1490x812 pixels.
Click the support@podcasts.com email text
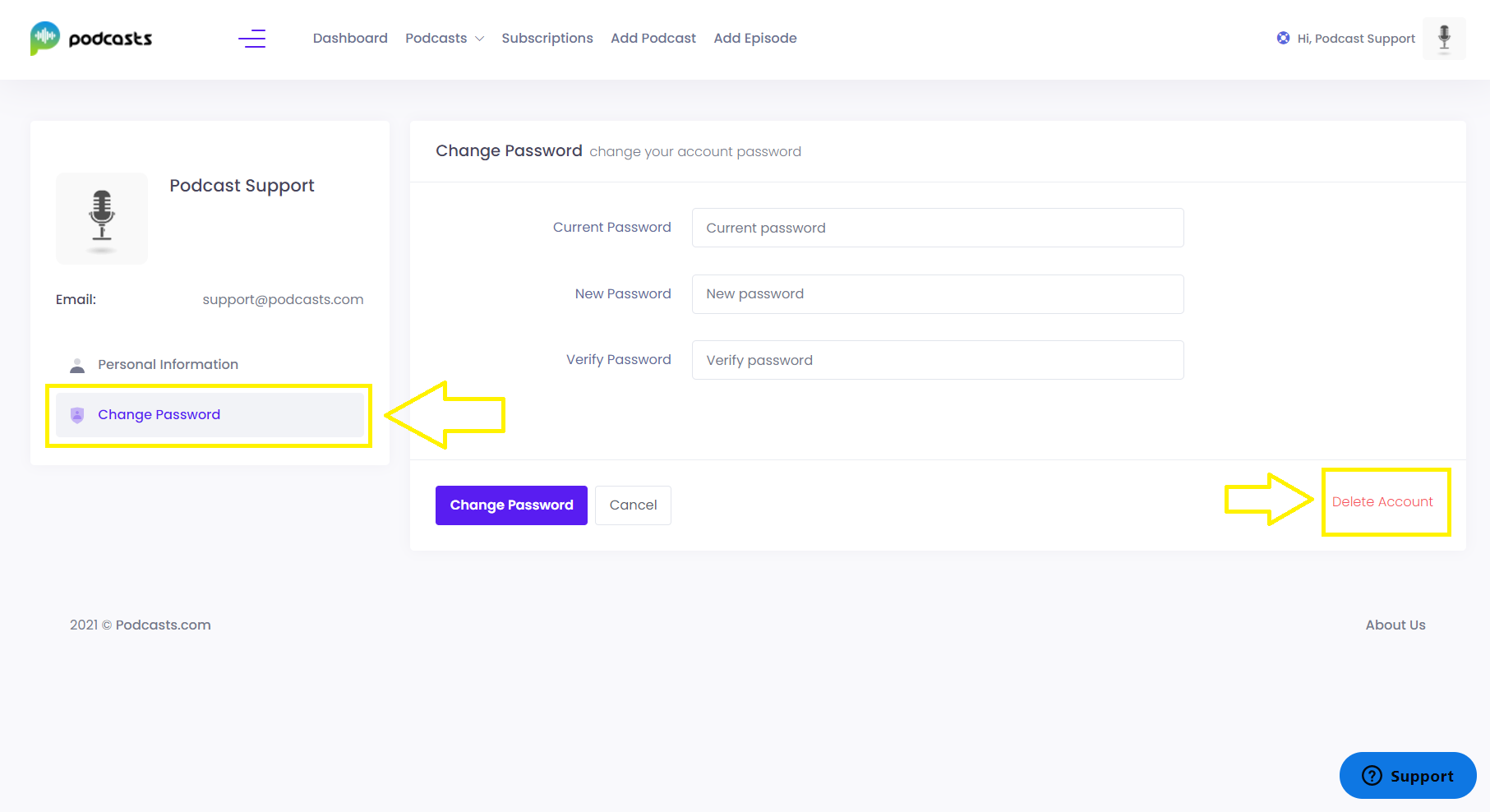pyautogui.click(x=283, y=299)
